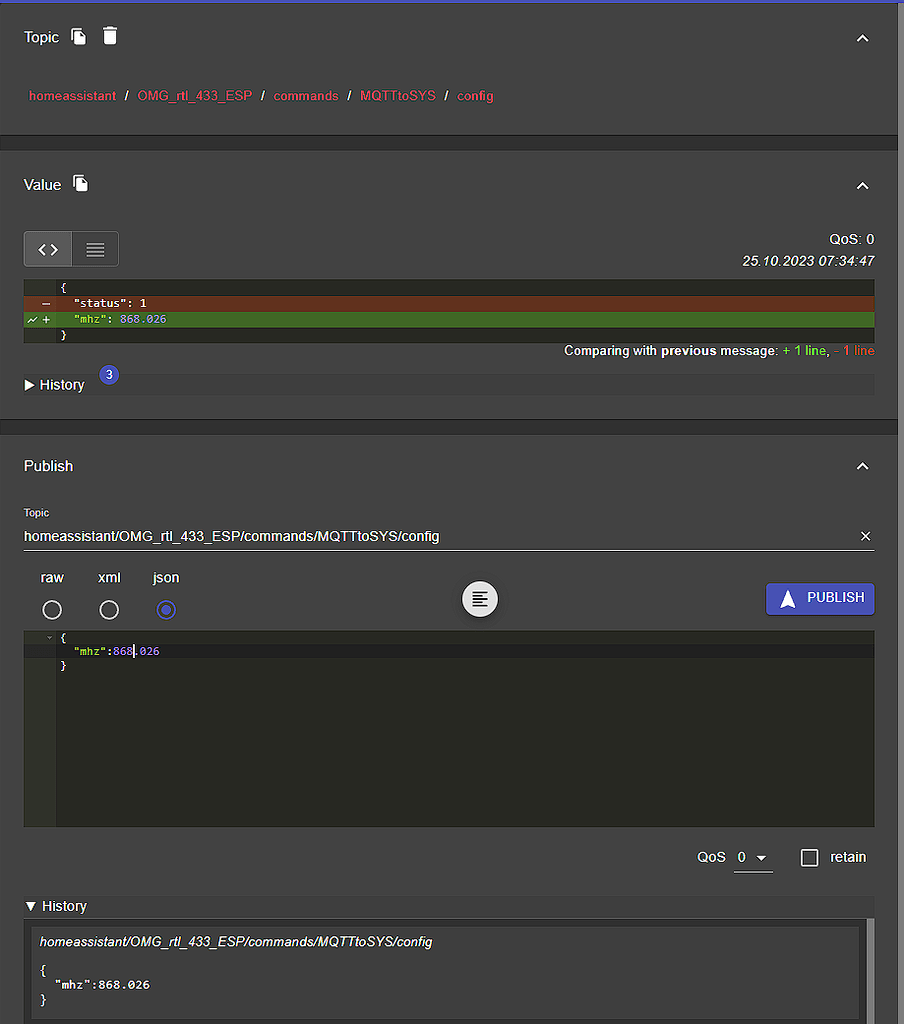Select the raw payload format

tap(52, 609)
